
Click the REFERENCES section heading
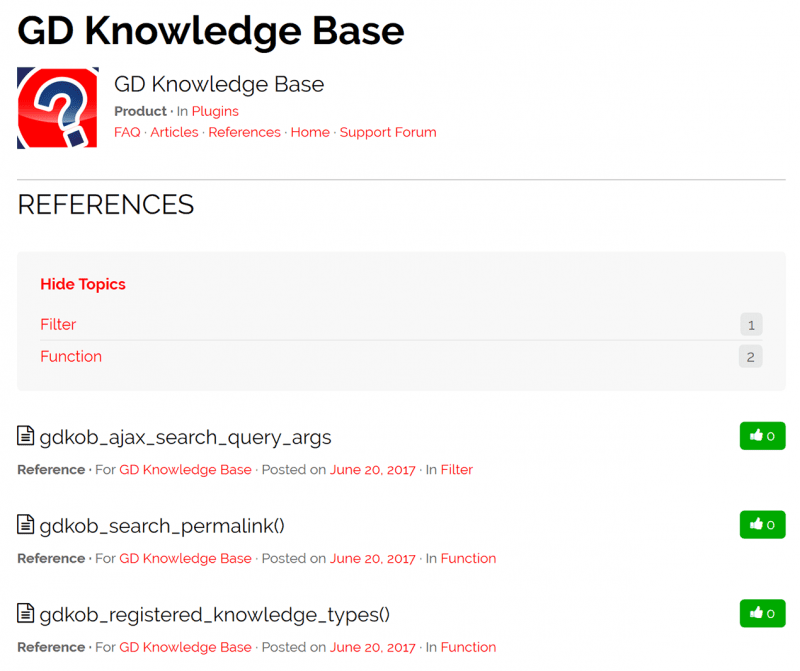coord(106,205)
